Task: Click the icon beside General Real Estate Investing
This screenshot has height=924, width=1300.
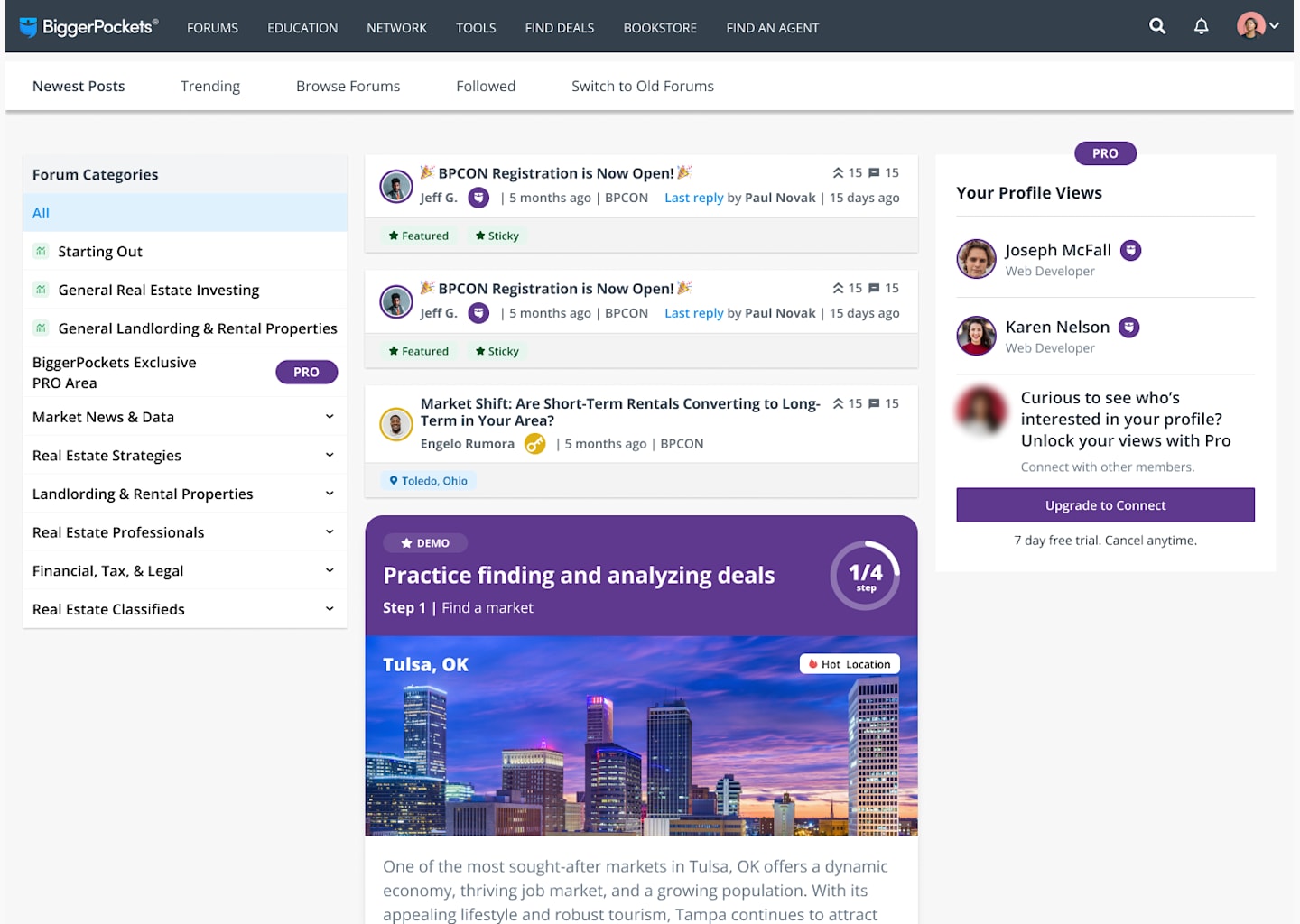Action: click(41, 290)
